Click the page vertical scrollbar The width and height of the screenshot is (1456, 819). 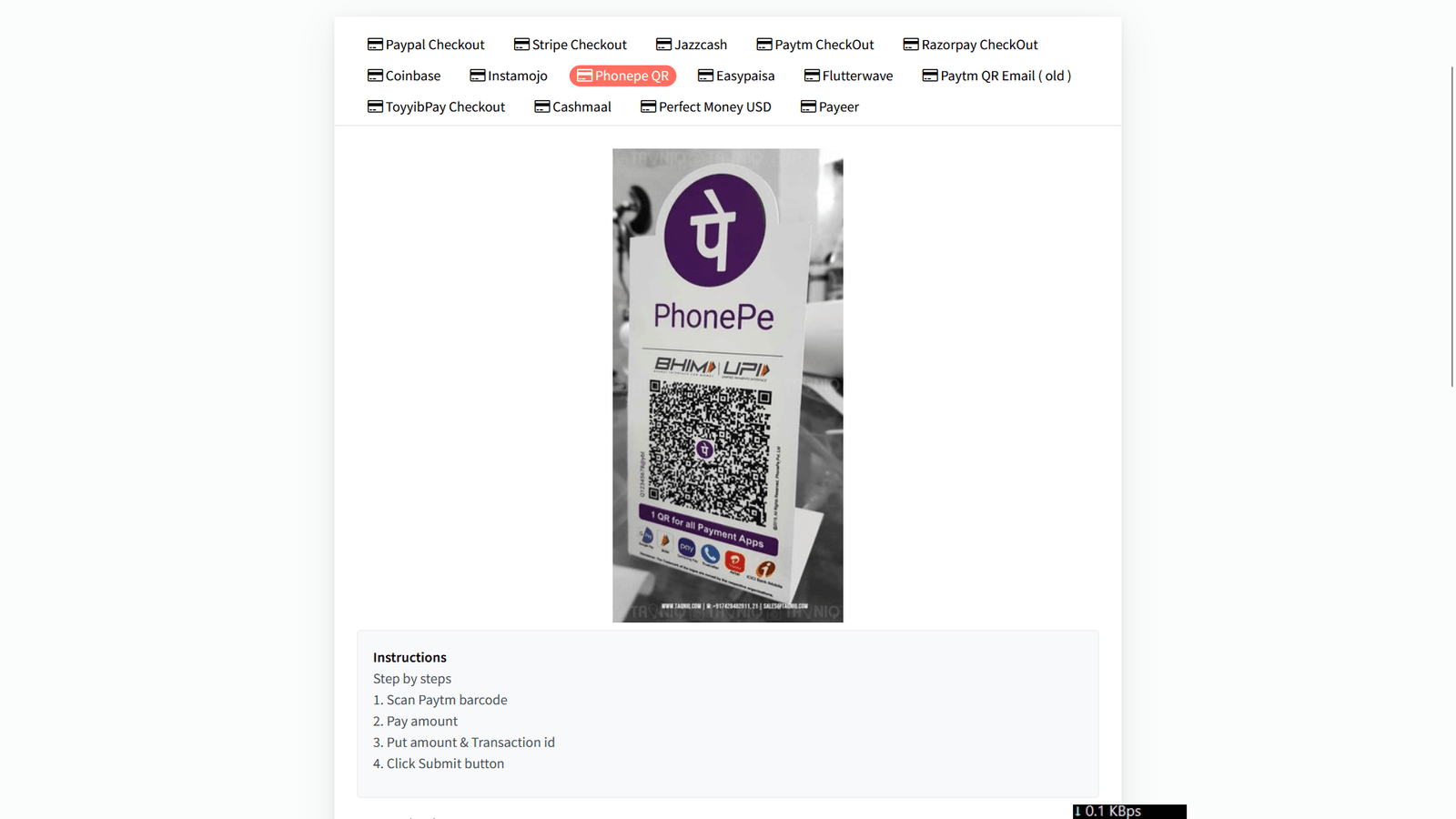click(1452, 227)
